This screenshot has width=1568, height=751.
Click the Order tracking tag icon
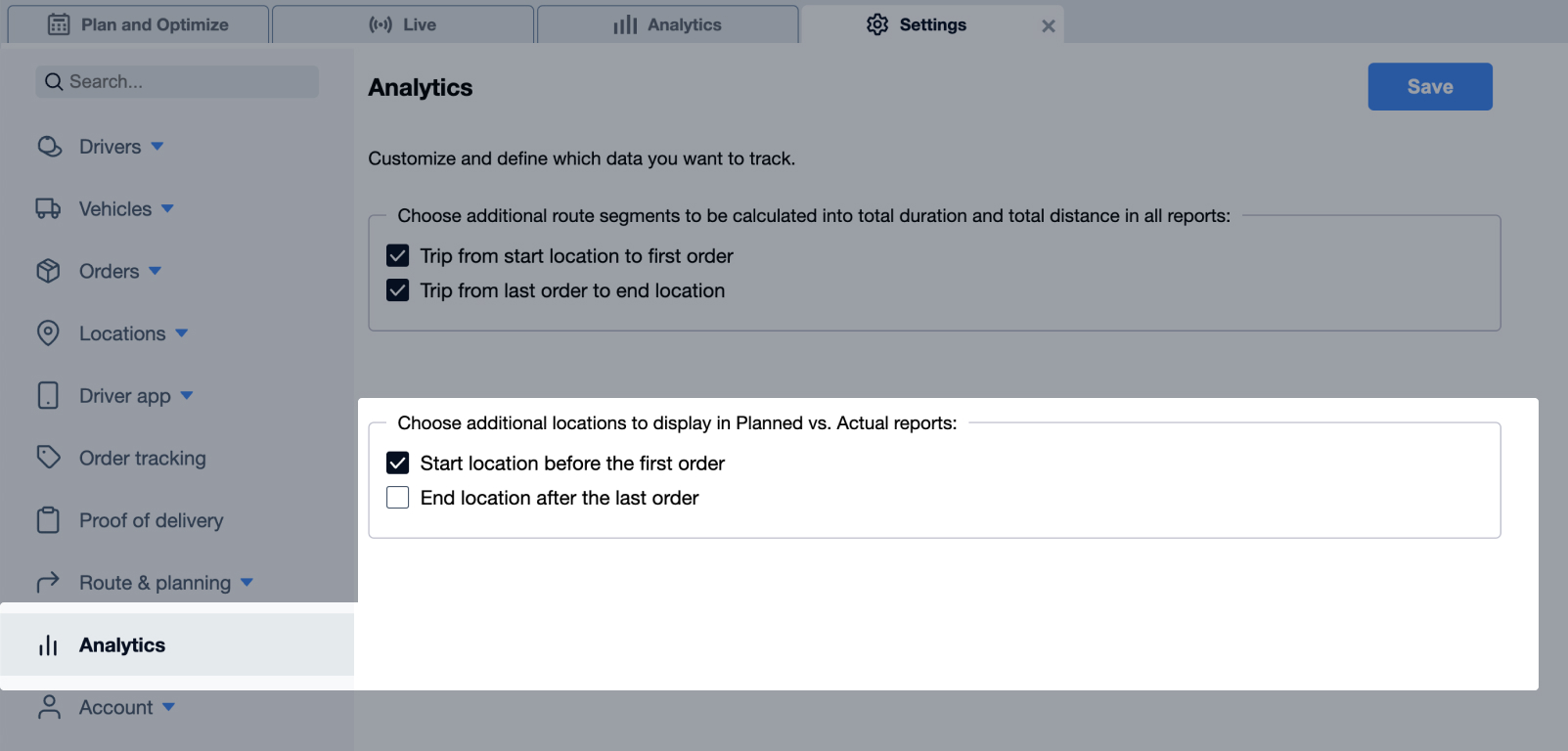point(48,457)
